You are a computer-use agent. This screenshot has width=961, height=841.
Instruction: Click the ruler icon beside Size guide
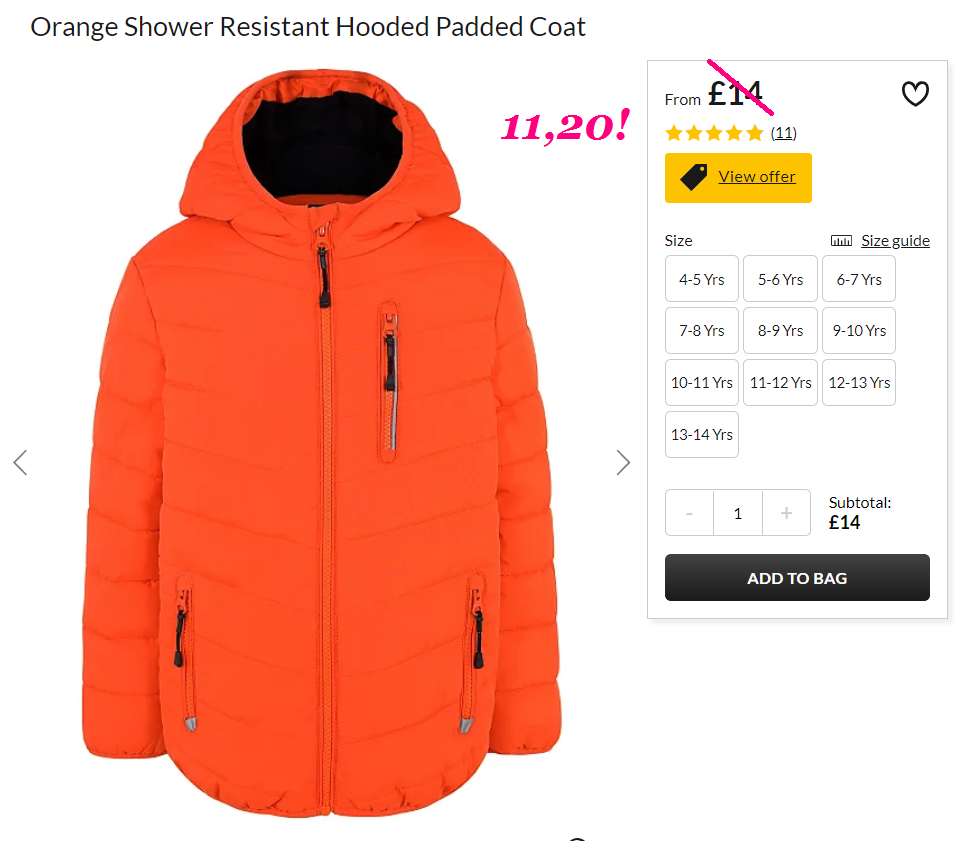(x=841, y=241)
